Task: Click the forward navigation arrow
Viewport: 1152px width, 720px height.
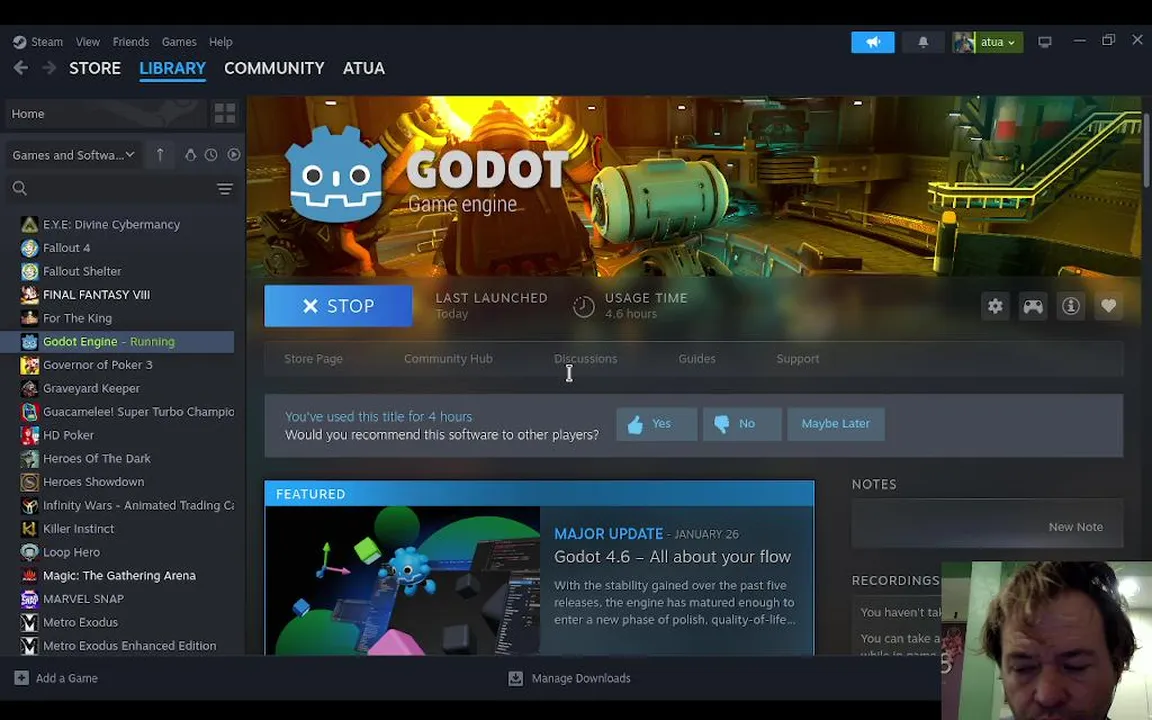Action: coord(49,68)
